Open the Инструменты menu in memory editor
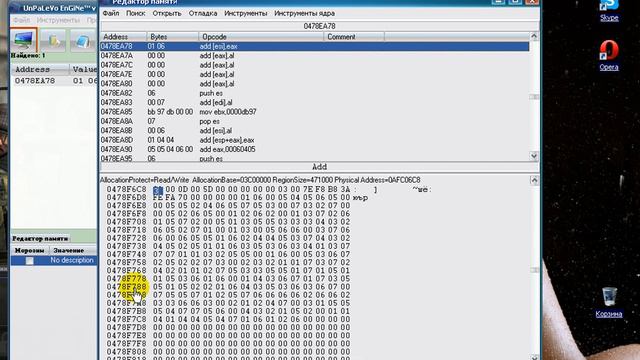 coord(246,13)
